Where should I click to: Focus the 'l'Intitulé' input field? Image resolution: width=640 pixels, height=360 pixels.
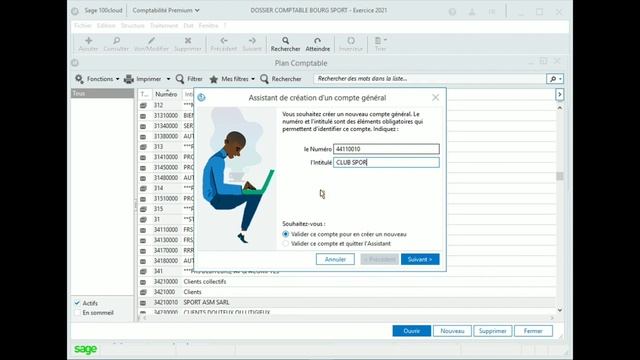pyautogui.click(x=386, y=162)
